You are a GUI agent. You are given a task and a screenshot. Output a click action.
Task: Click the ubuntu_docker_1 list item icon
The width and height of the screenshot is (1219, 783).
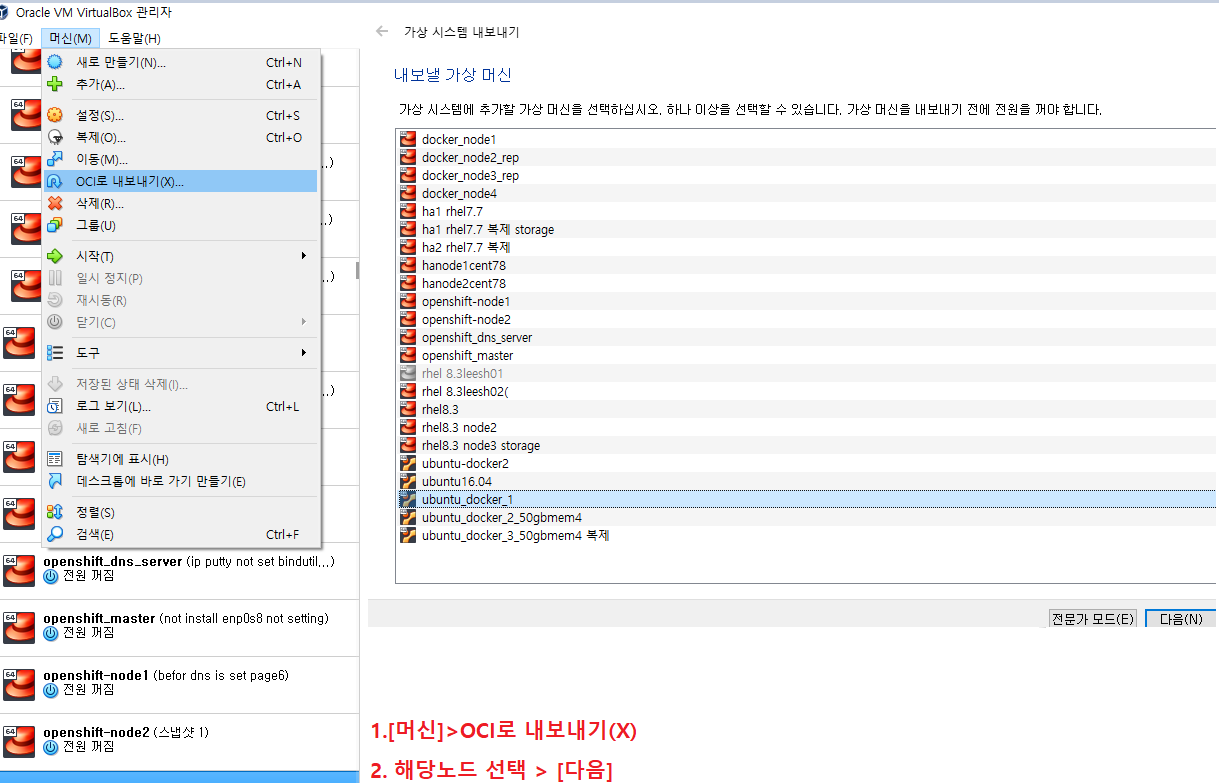408,499
